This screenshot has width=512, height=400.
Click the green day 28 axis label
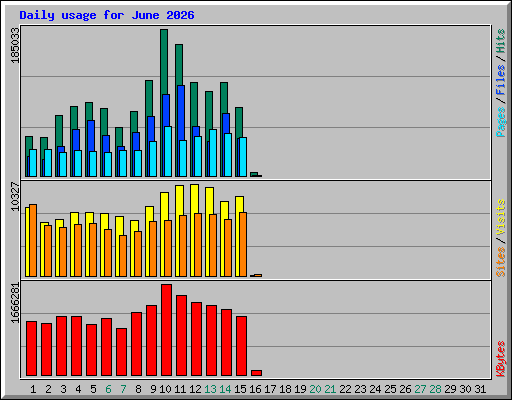[x=435, y=389]
